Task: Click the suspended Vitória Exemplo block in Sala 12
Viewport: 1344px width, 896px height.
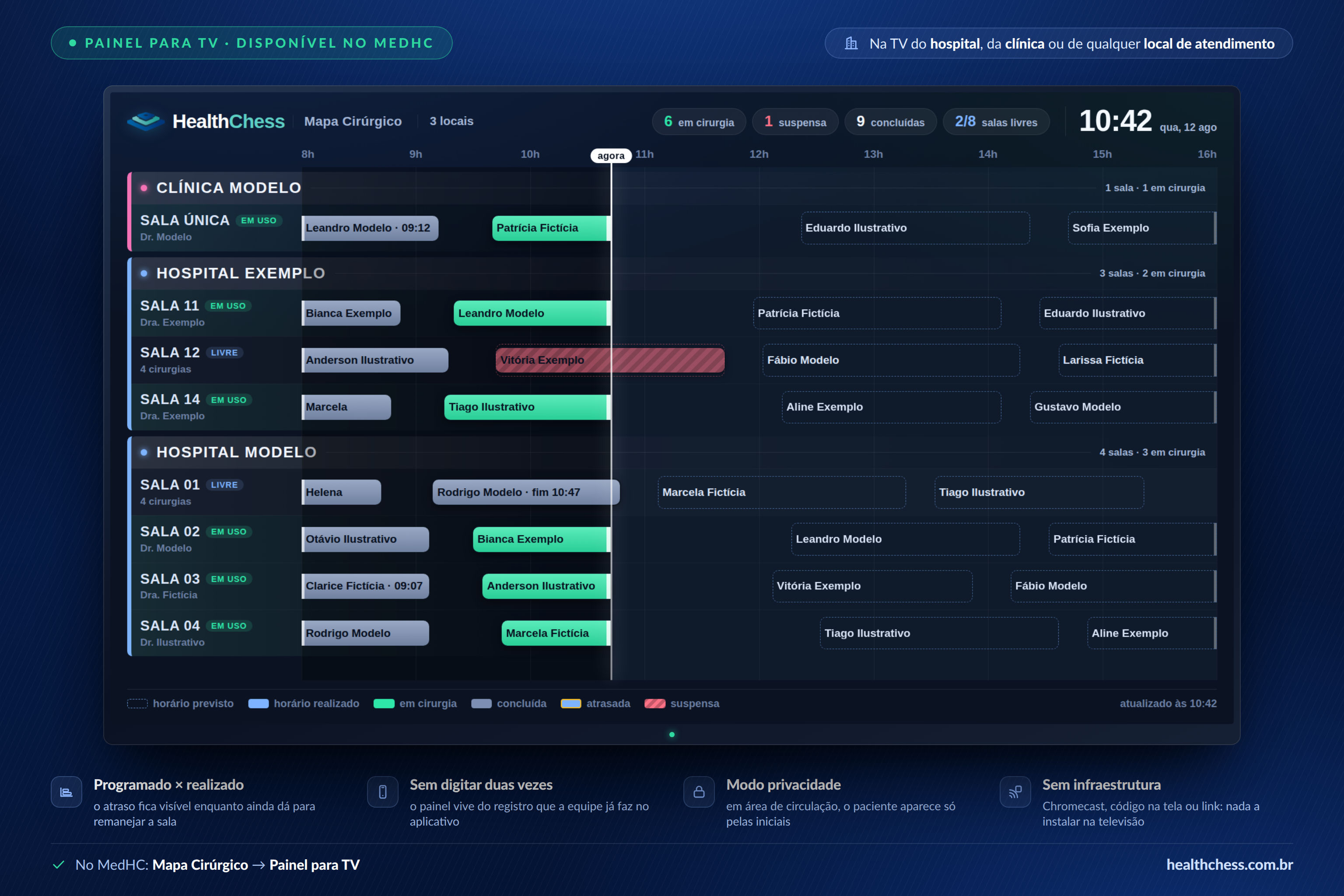Action: tap(610, 360)
